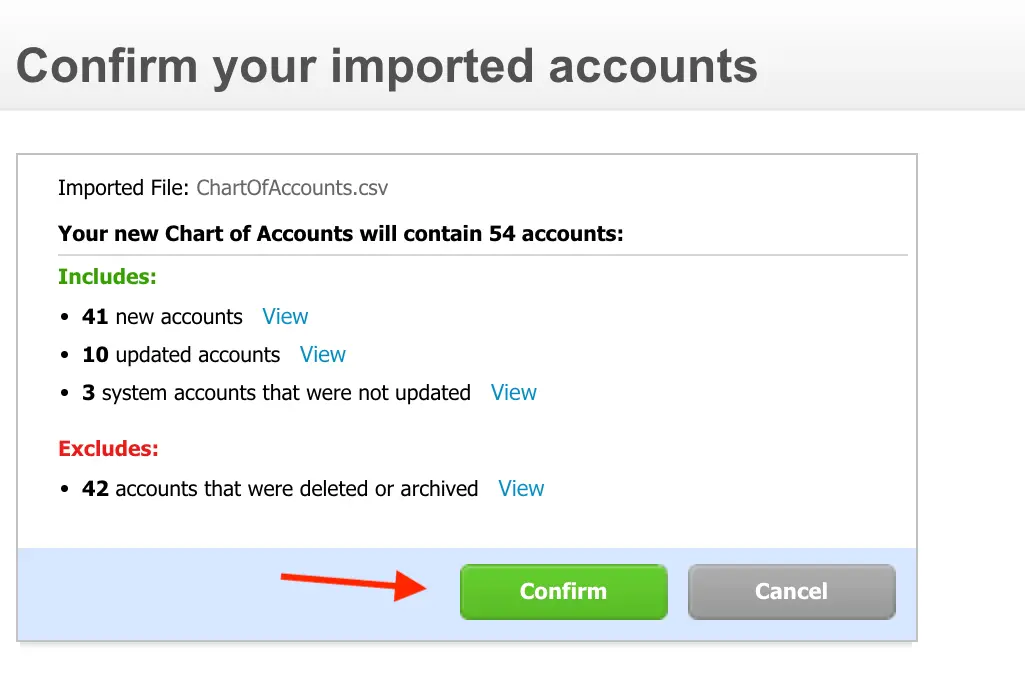Click the 41 new accounts bullet text
The width and height of the screenshot is (1025, 675).
pyautogui.click(x=162, y=316)
